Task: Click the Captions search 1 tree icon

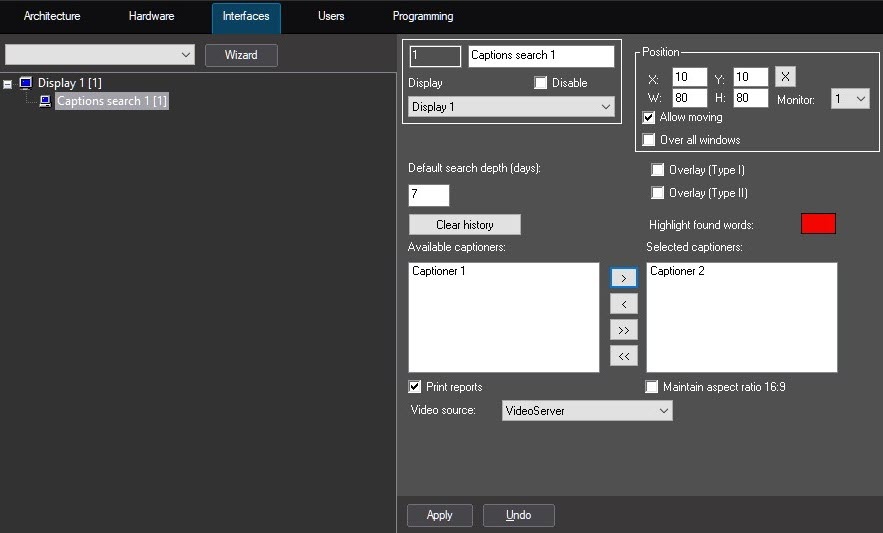Action: click(x=45, y=101)
